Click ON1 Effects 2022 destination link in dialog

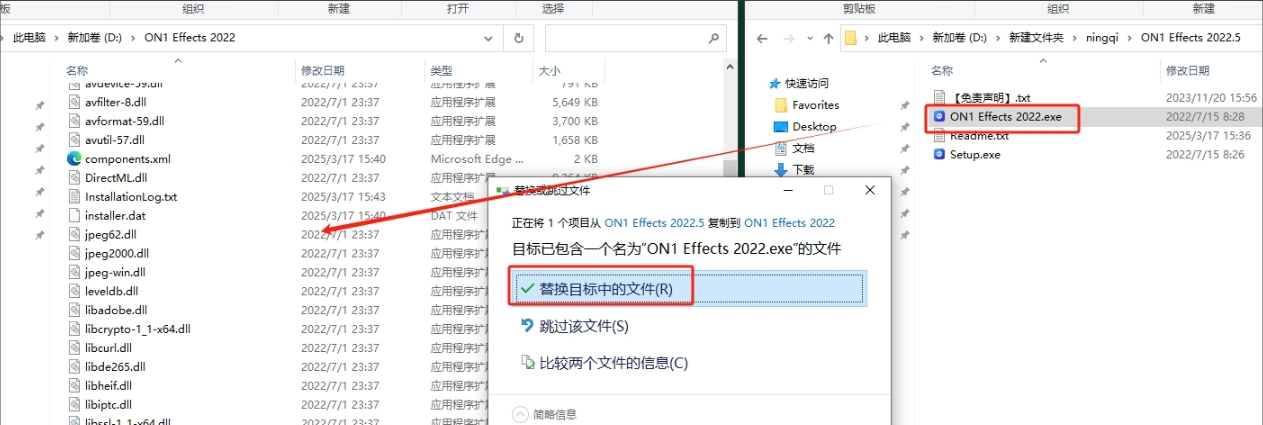pos(790,223)
